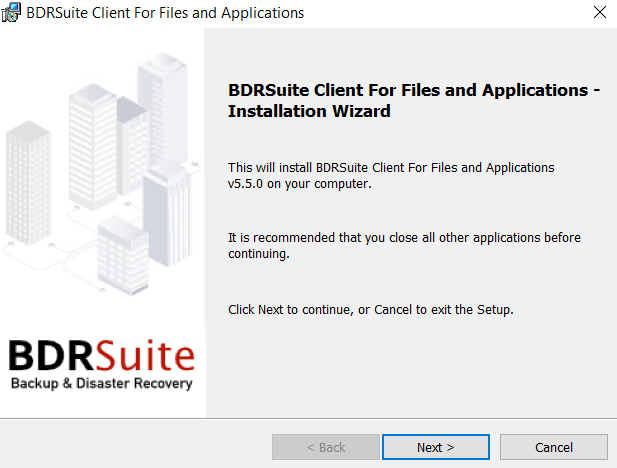Click the wide building, second from left
The image size is (617, 468).
pyautogui.click(x=93, y=146)
